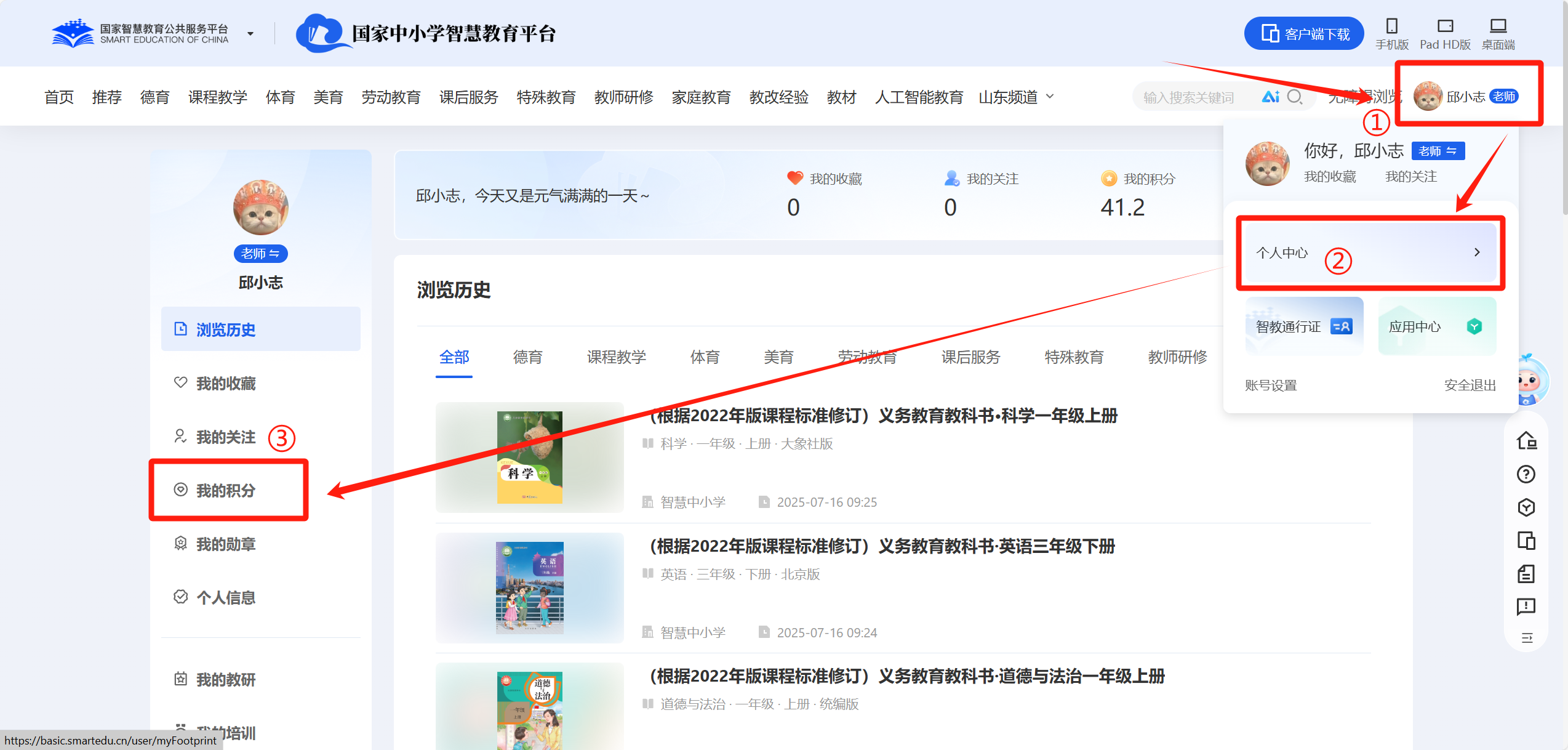This screenshot has height=750, width=1568.
Task: Click the safe logout link
Action: click(x=1470, y=385)
